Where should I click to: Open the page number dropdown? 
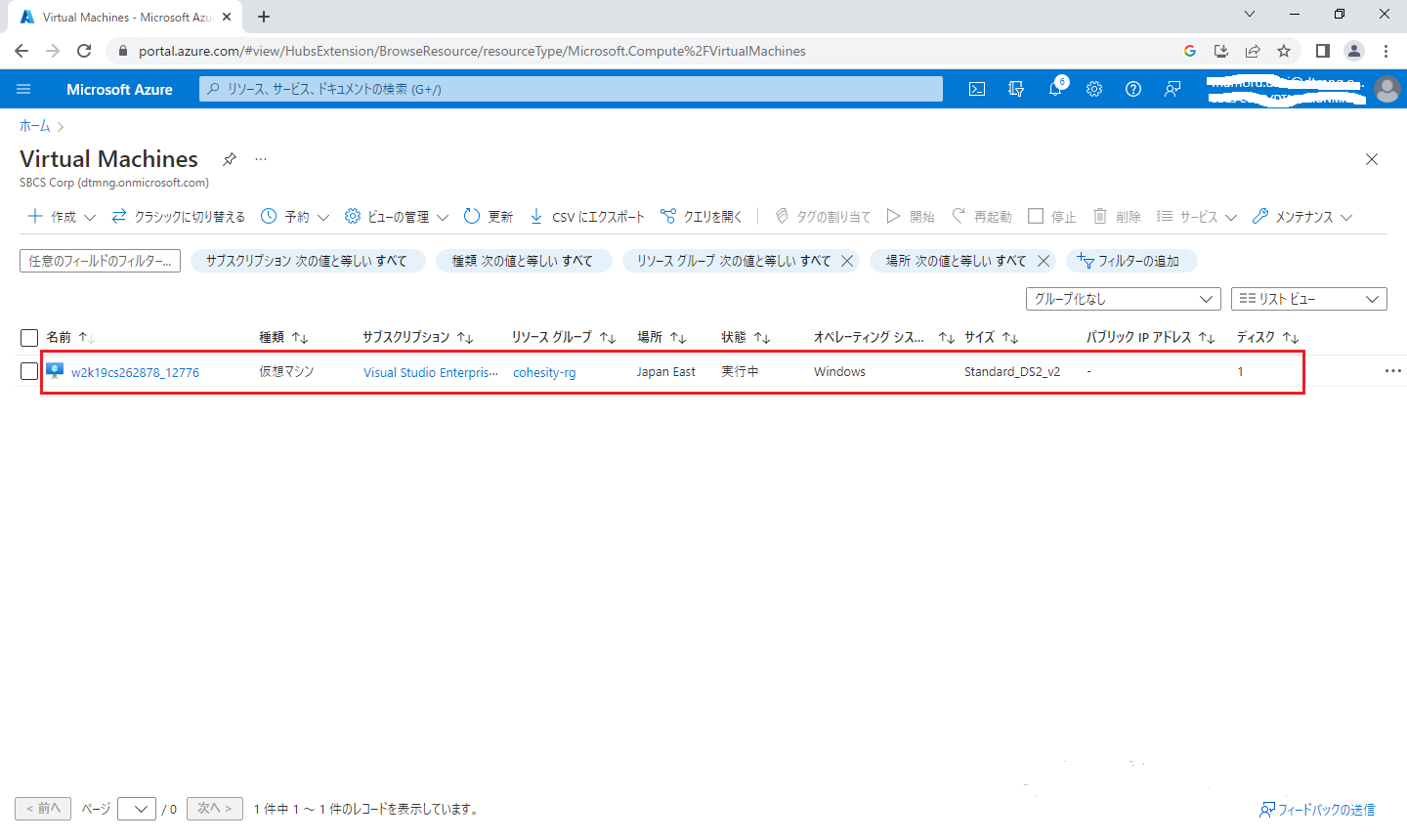coord(137,809)
